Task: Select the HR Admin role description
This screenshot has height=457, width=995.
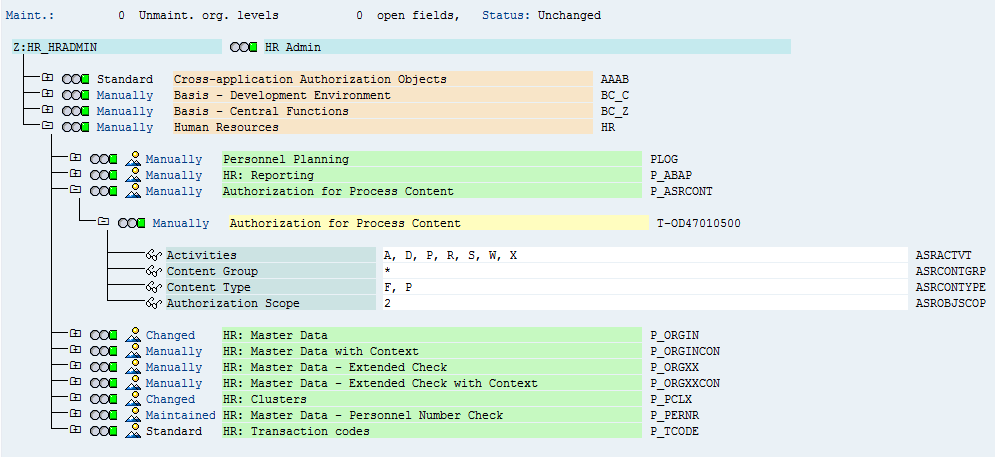Action: point(527,47)
